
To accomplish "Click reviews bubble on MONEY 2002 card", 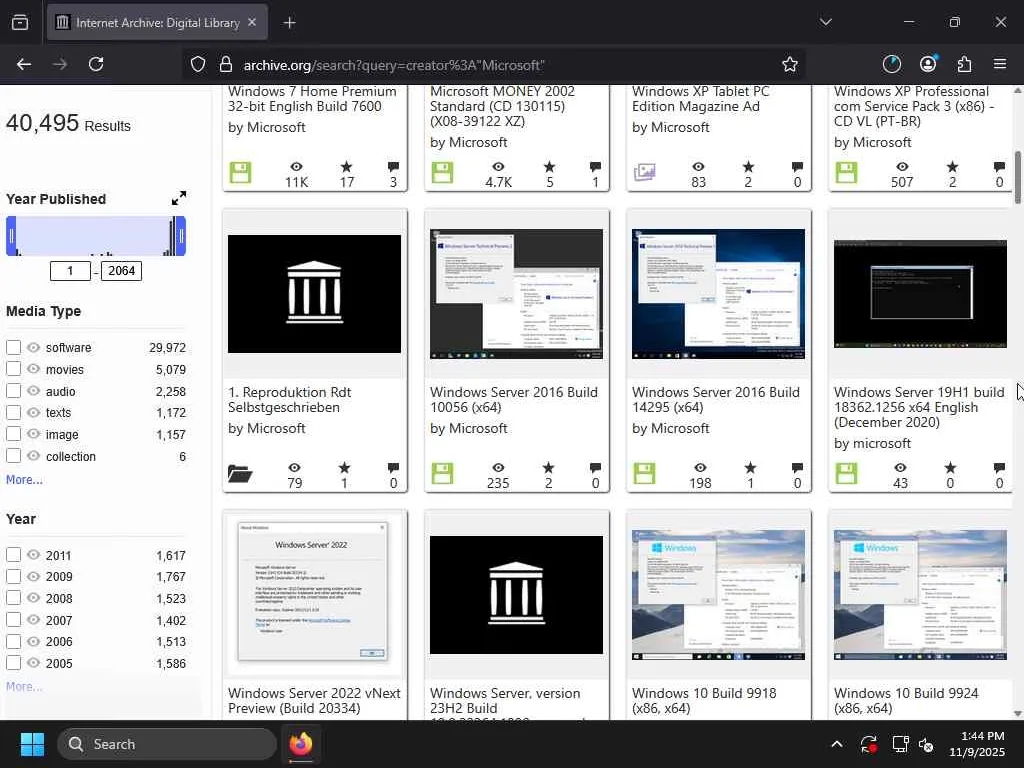I will pos(595,167).
